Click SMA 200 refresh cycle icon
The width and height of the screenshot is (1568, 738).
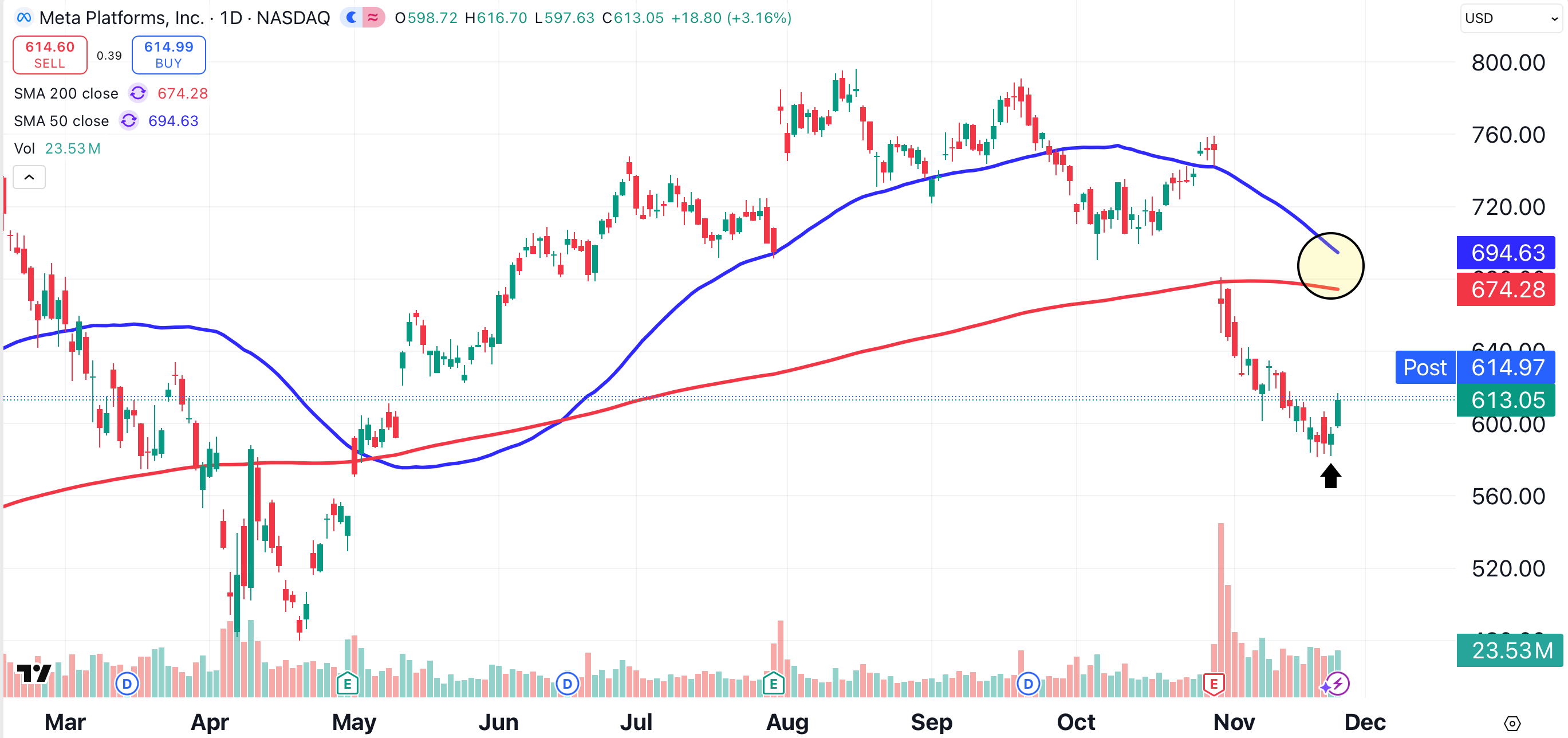point(138,93)
